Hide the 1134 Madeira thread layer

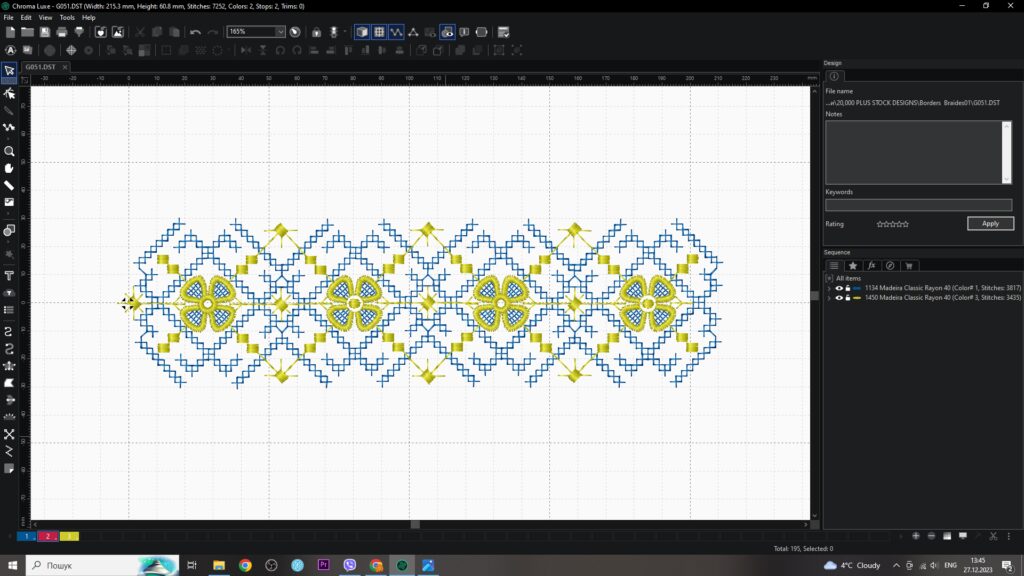click(x=839, y=288)
